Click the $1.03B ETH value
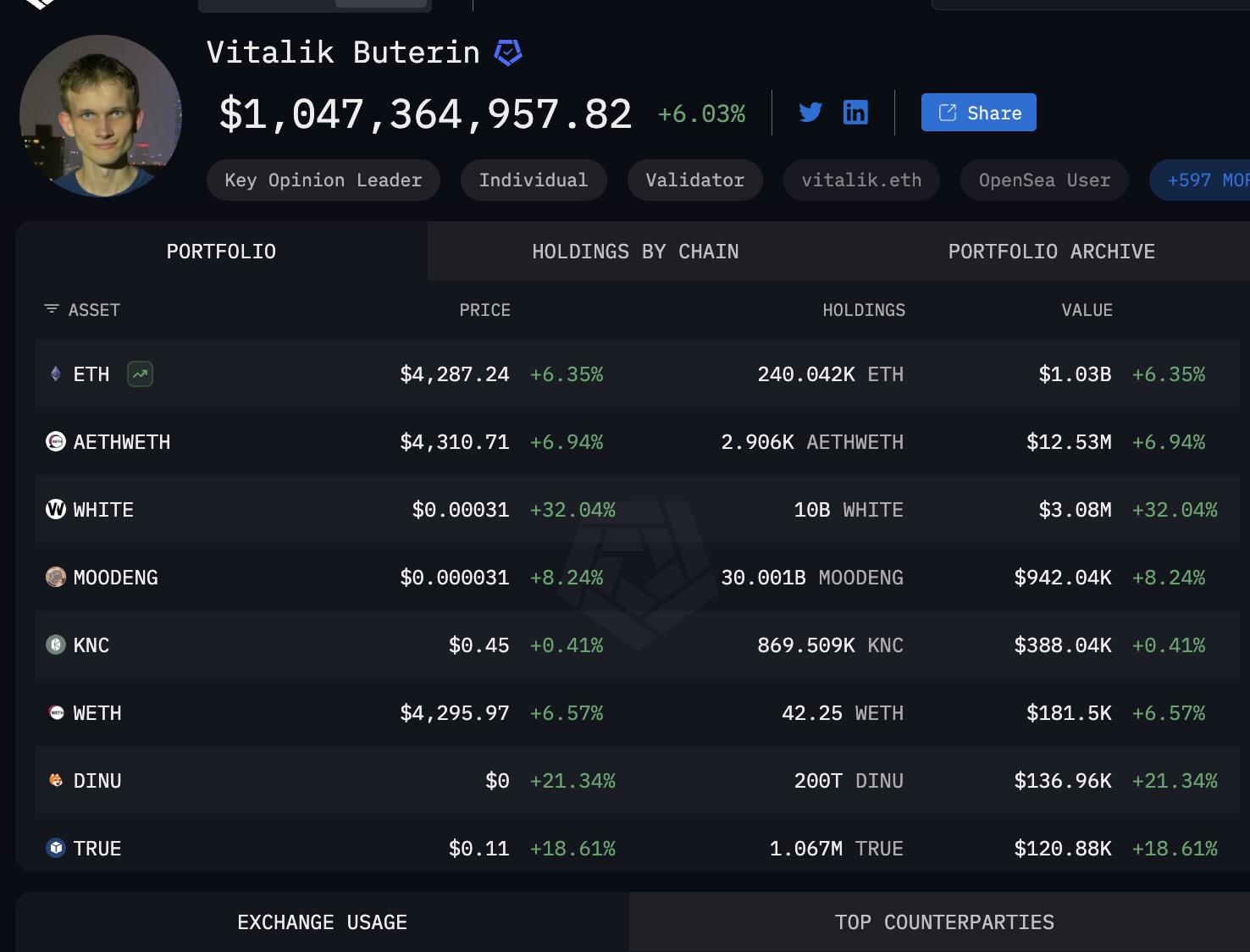Viewport: 1250px width, 952px height. coord(1075,374)
